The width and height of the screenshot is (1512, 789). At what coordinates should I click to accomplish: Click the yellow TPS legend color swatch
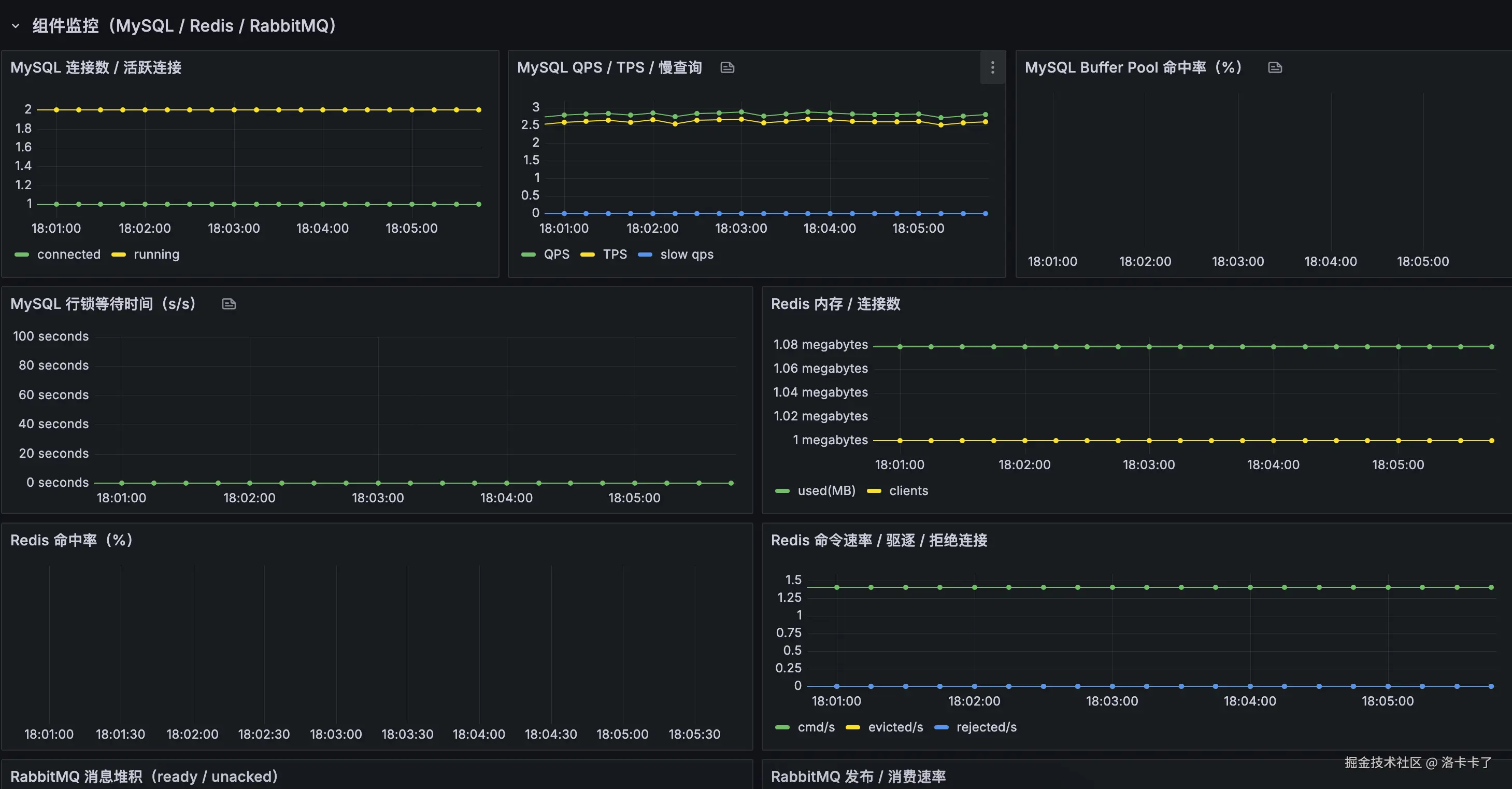click(588, 255)
